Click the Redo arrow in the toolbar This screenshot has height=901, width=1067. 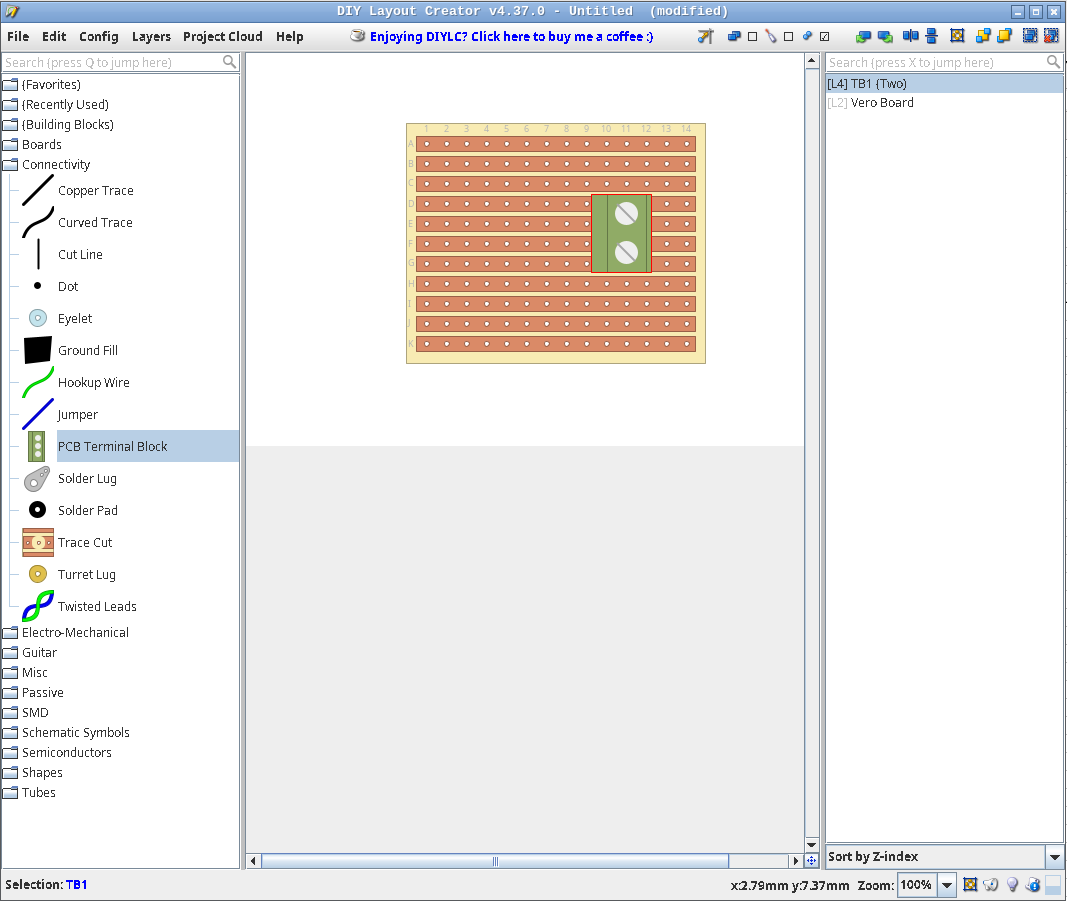[x=884, y=36]
